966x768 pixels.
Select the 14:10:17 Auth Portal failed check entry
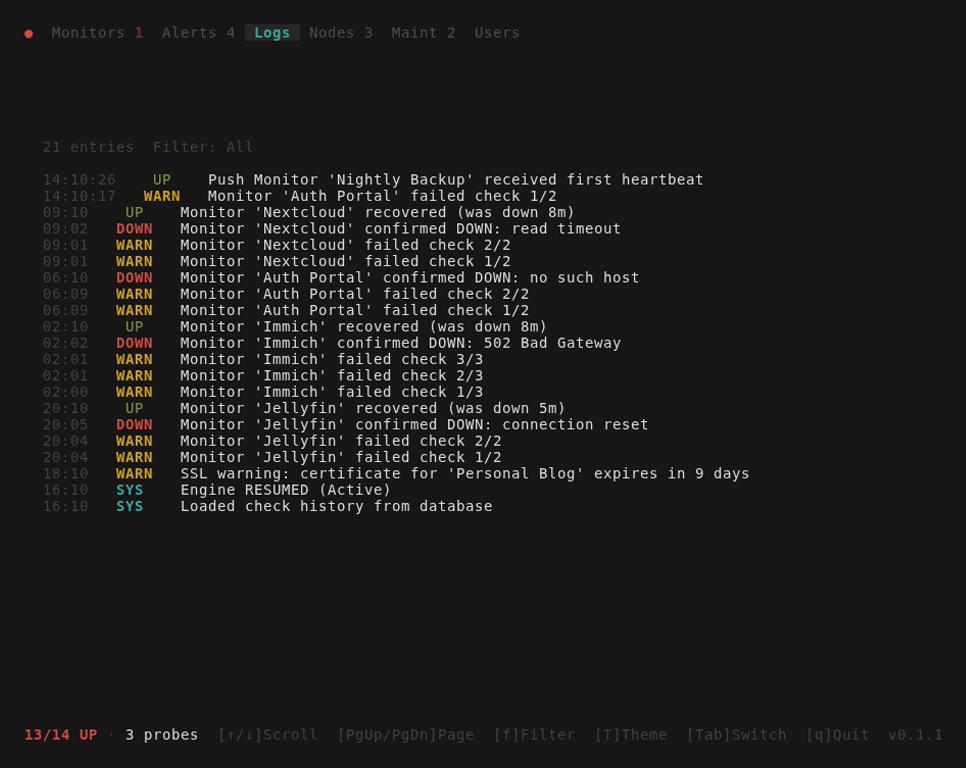click(299, 196)
